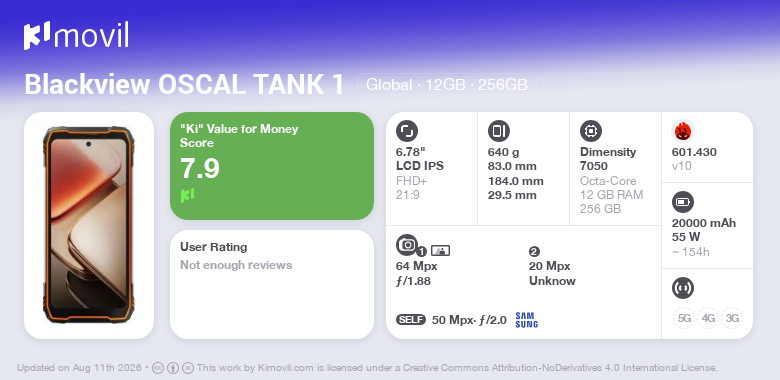Click the AnTuTu benchmark red icon

coord(682,131)
